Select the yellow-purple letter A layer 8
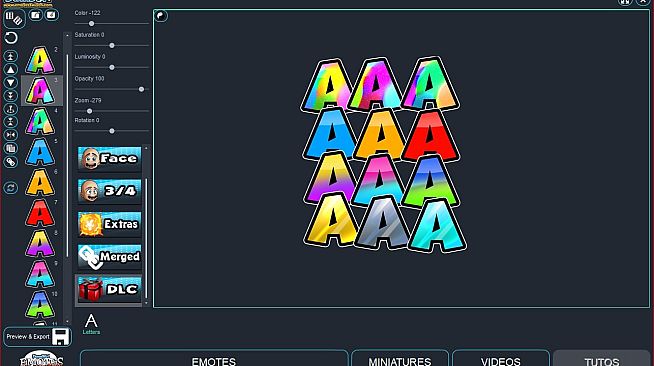 [40, 244]
